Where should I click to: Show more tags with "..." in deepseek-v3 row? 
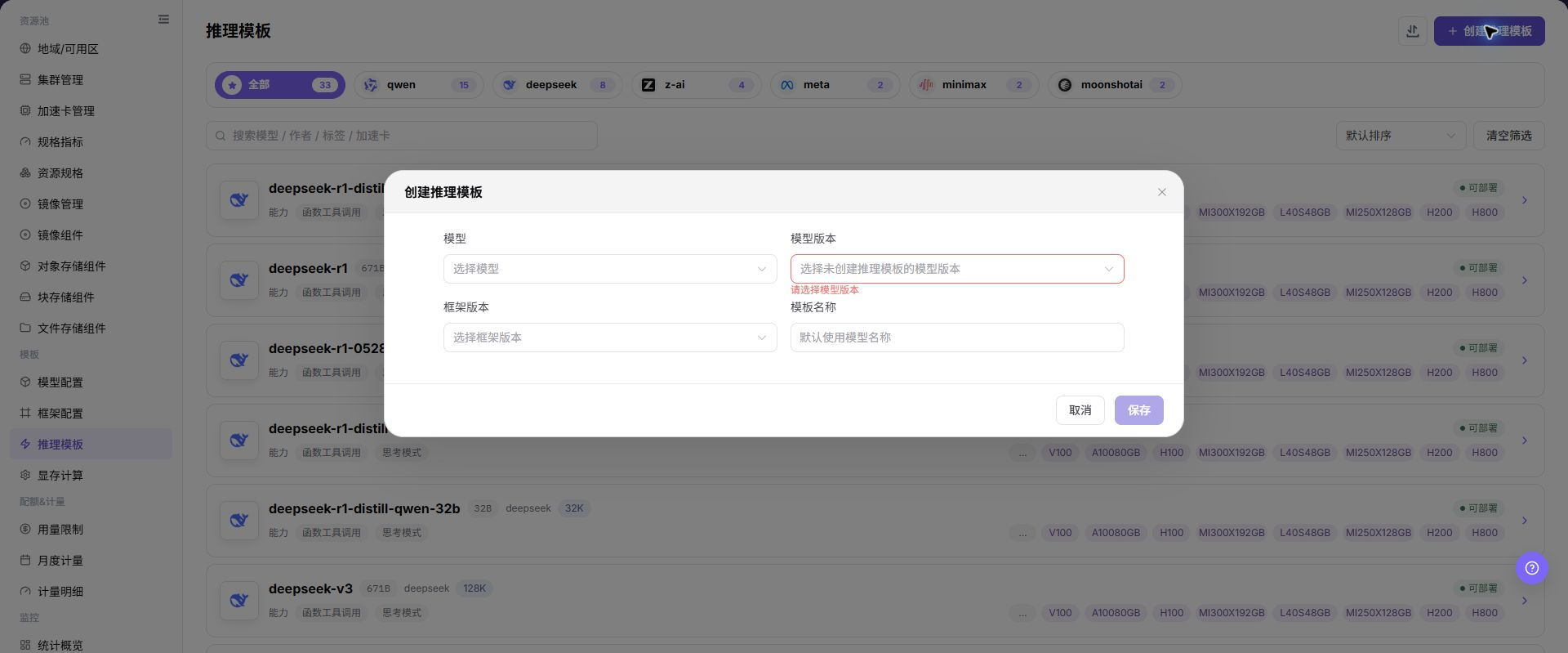click(x=1022, y=613)
